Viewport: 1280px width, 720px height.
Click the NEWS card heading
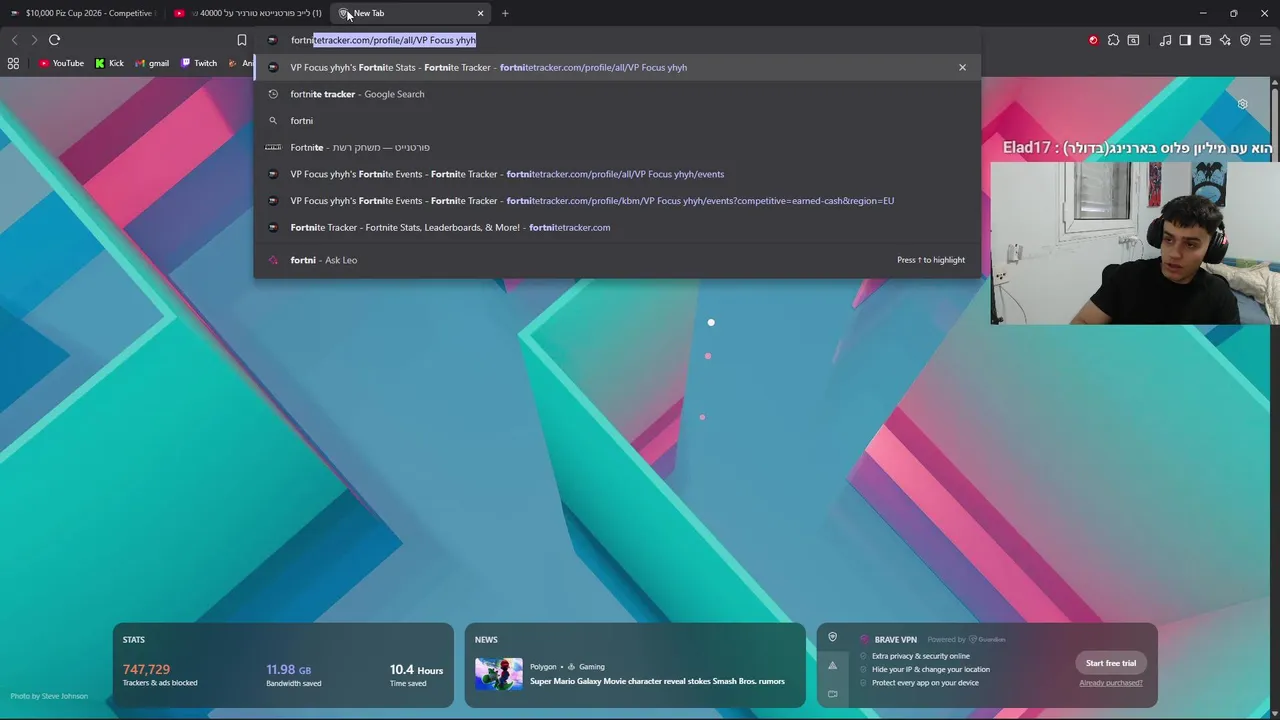pos(486,640)
